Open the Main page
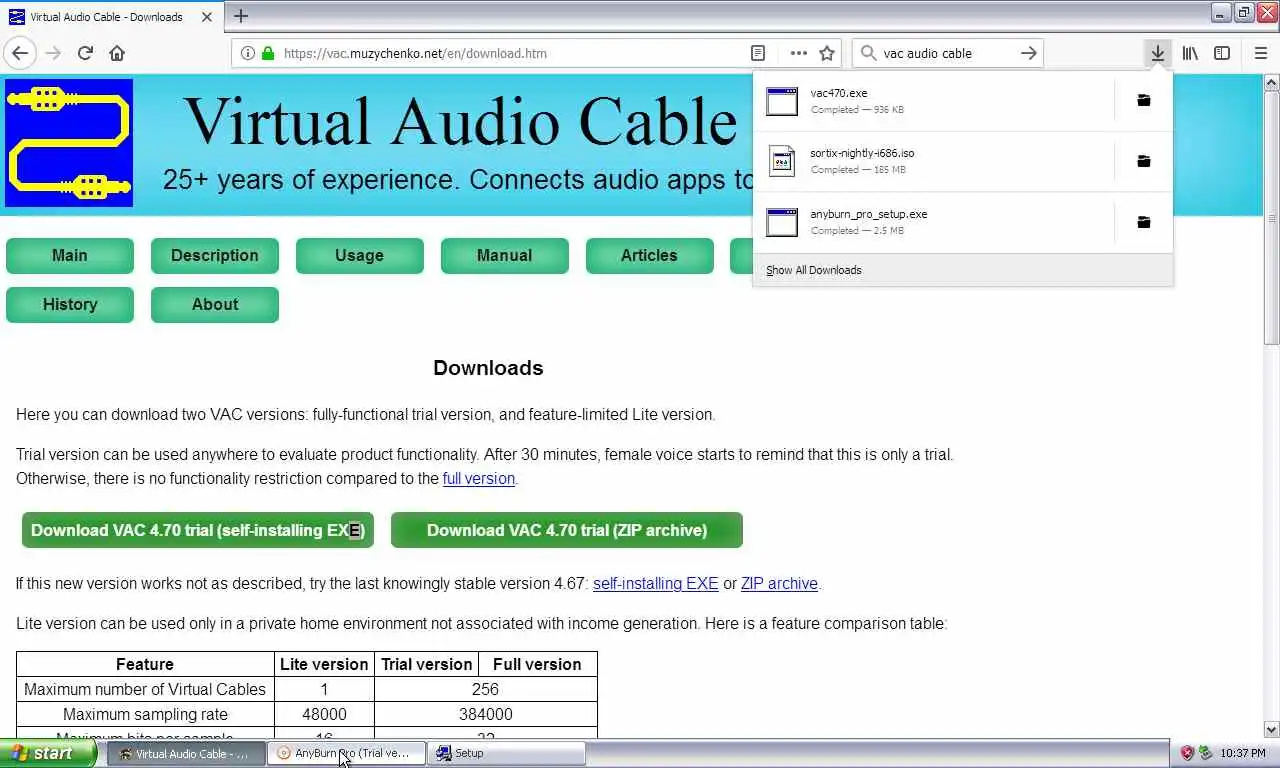 click(x=70, y=255)
